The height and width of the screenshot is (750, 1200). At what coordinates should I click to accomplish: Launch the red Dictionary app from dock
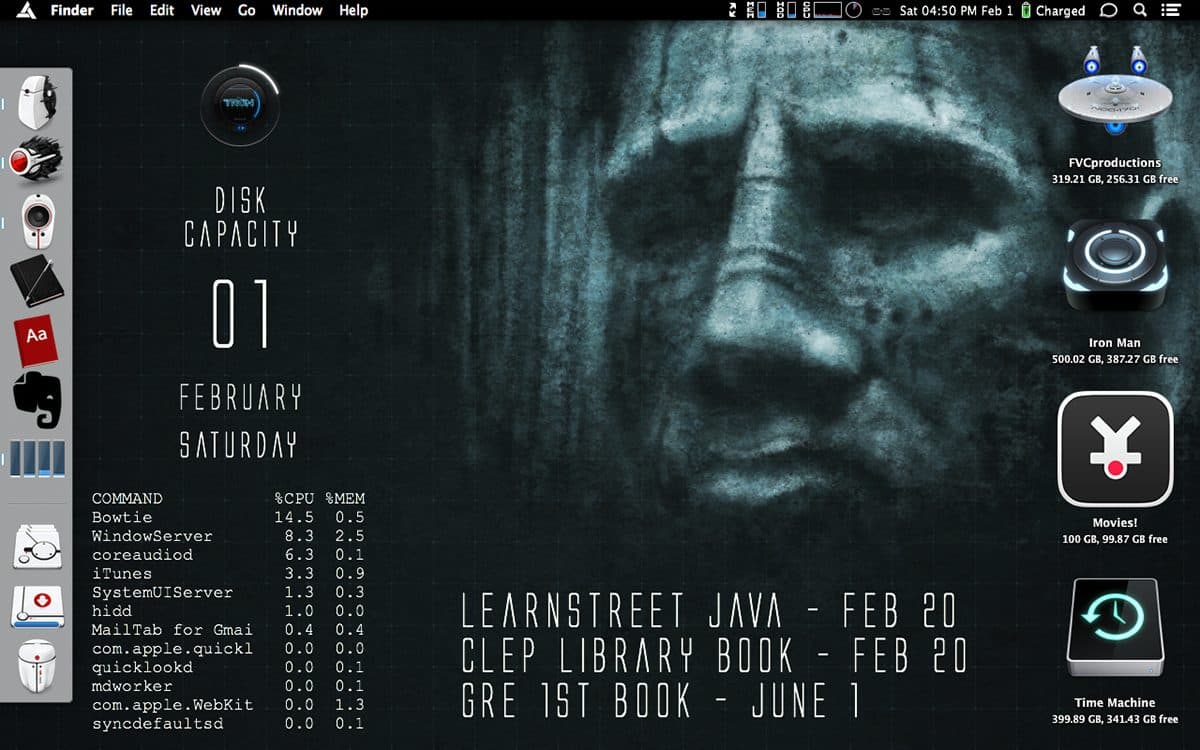coord(36,340)
